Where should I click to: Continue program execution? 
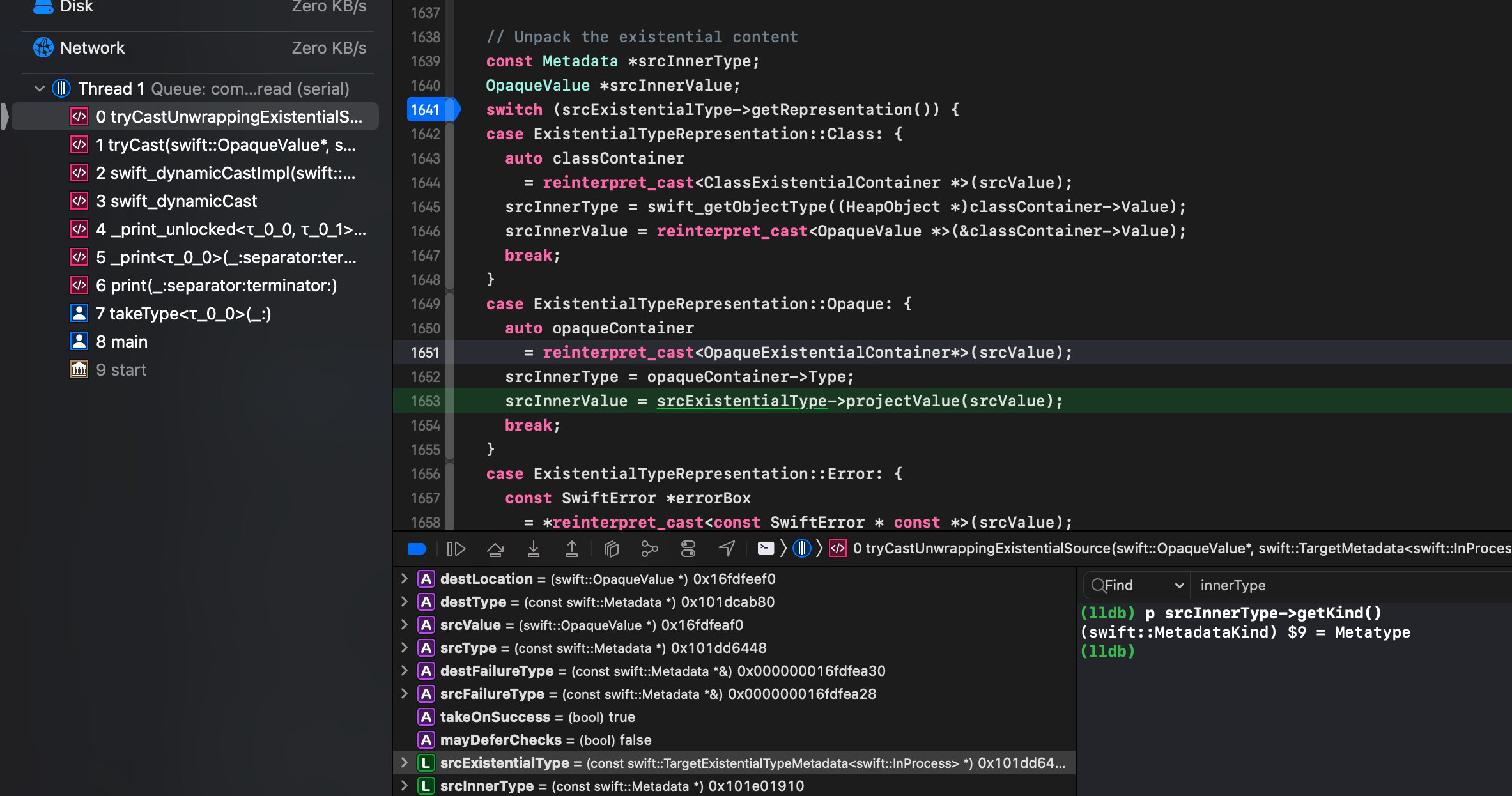point(456,549)
